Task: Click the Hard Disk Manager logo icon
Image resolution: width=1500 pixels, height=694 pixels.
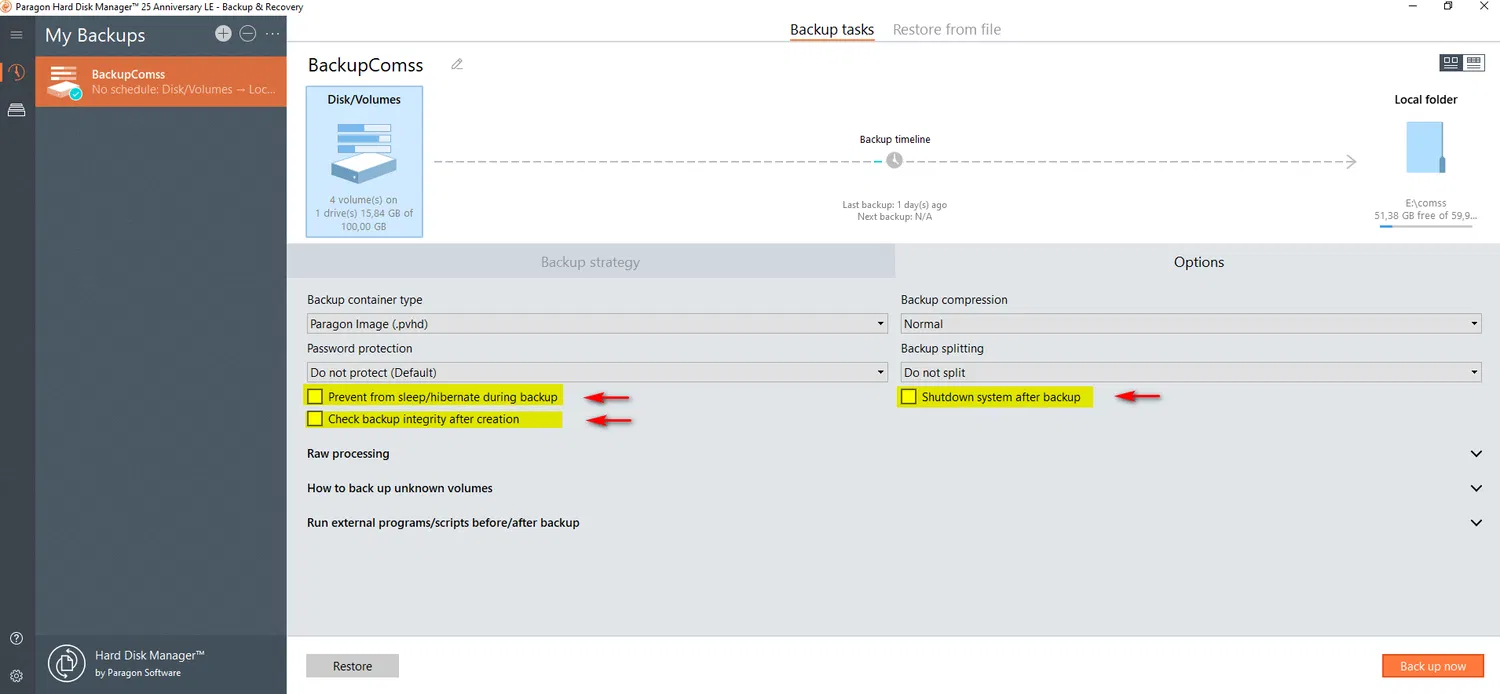Action: [66, 662]
